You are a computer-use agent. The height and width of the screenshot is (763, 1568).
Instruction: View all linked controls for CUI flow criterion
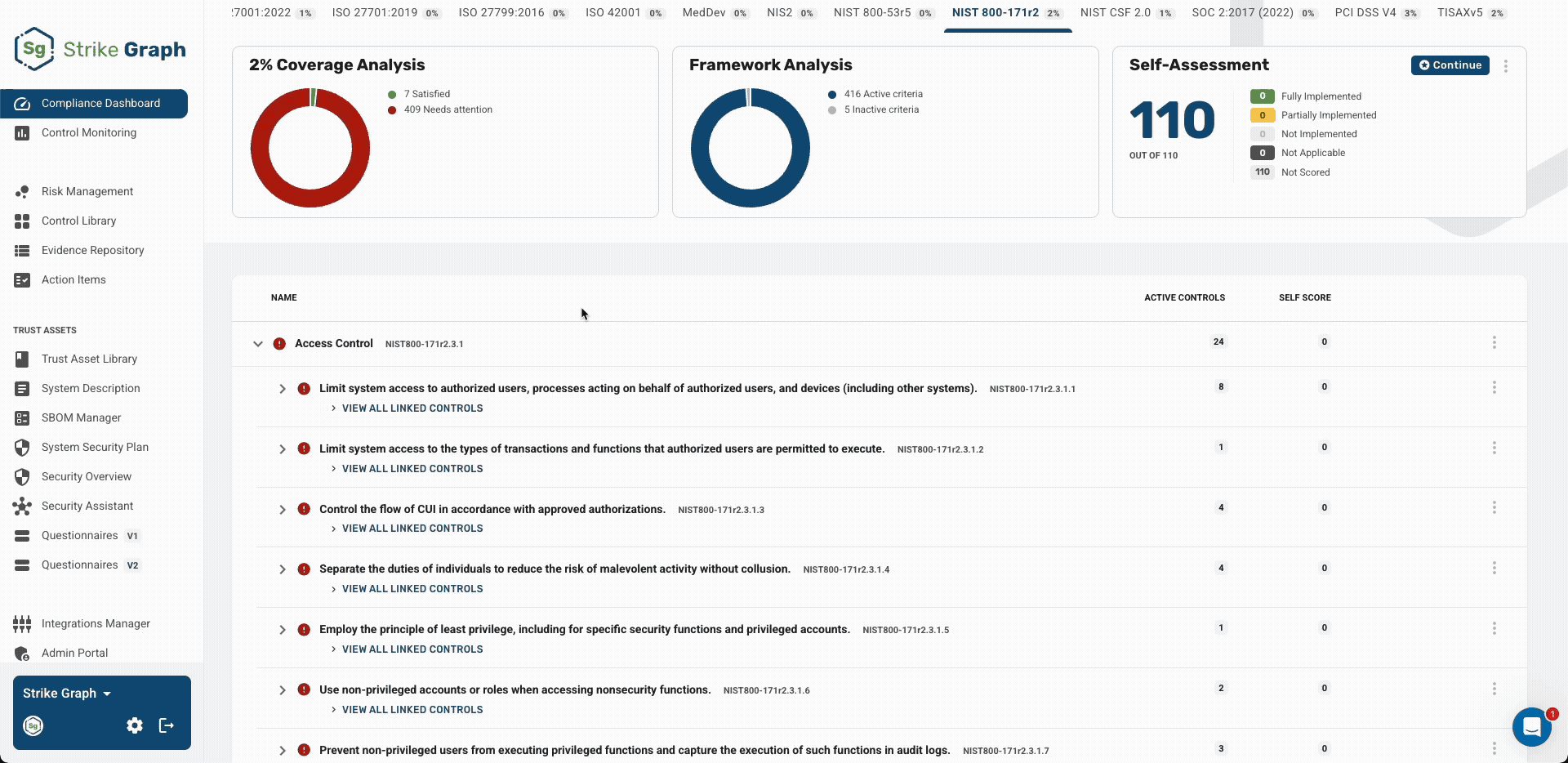407,529
